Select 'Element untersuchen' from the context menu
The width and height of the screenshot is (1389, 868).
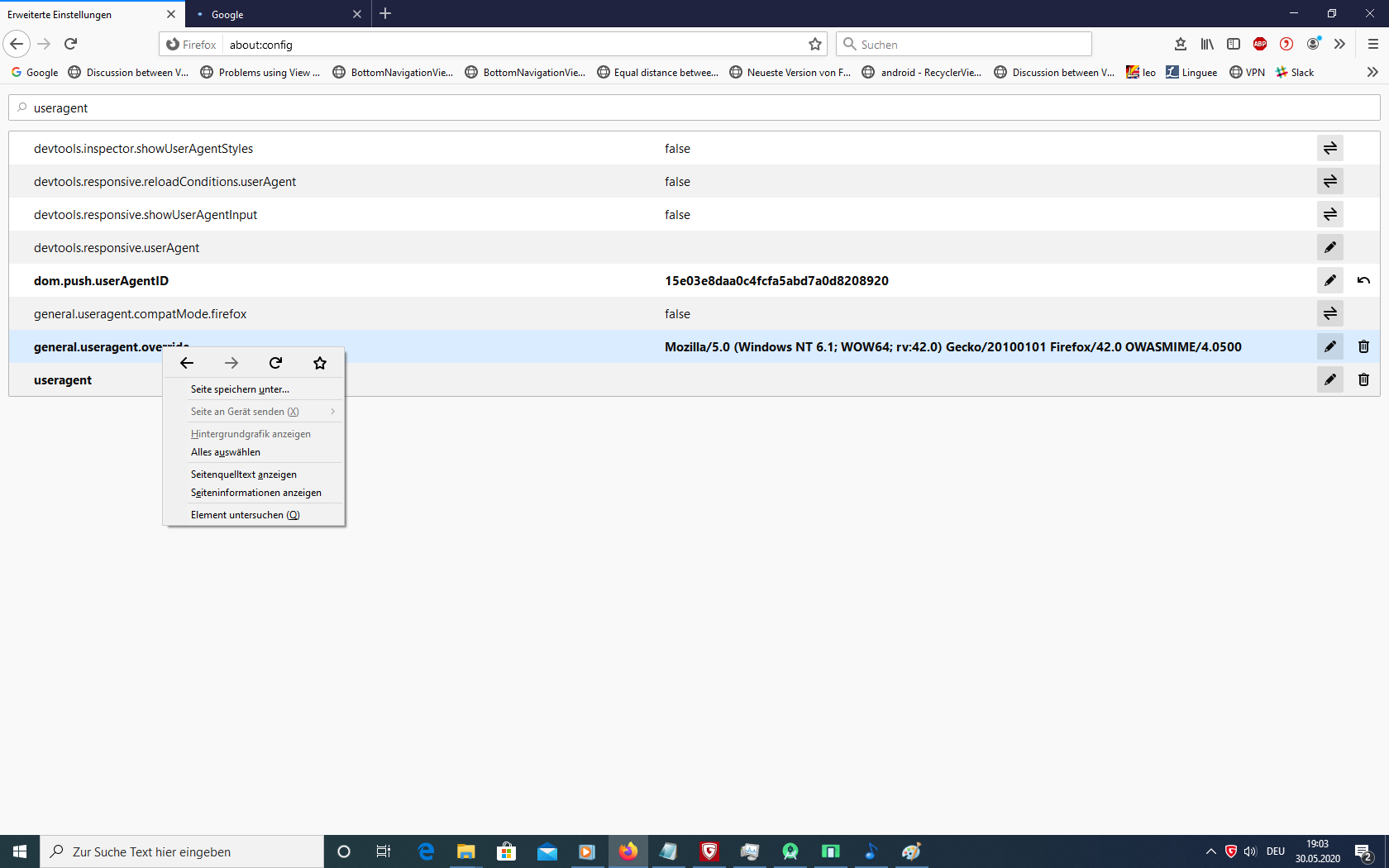(x=245, y=515)
